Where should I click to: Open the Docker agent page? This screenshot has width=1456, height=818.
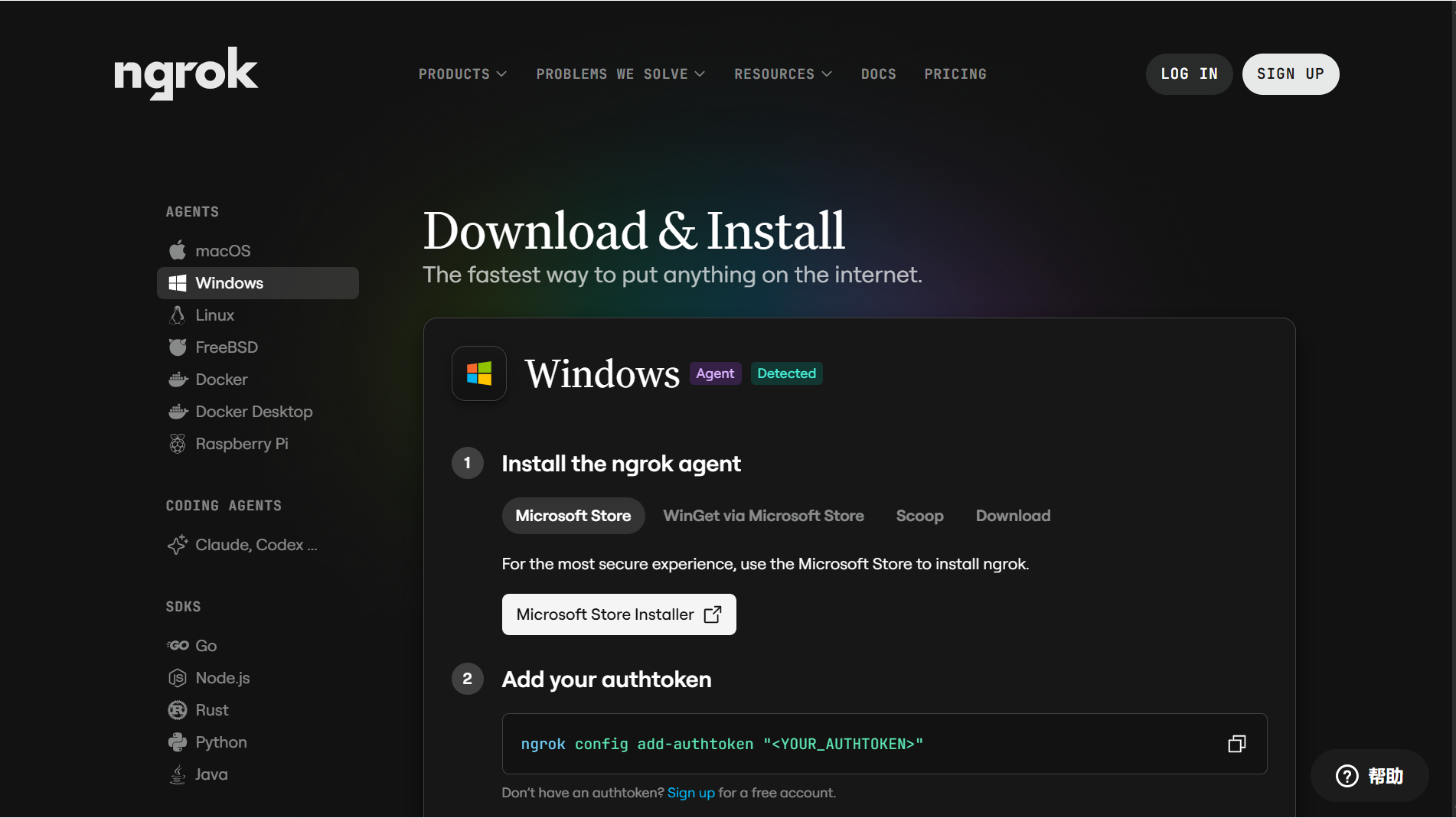258,380
